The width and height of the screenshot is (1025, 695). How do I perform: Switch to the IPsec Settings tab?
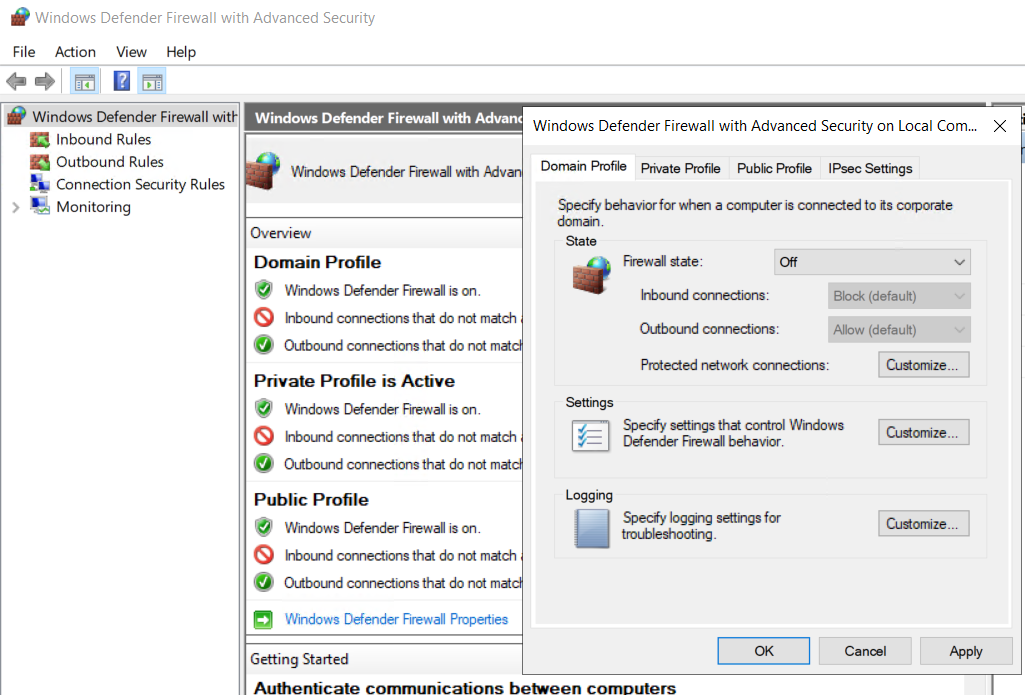click(870, 169)
